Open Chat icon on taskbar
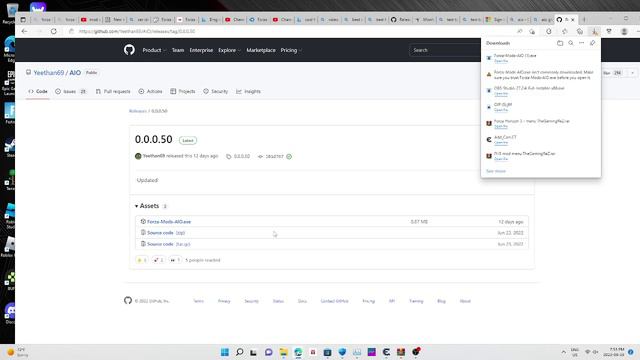The width and height of the screenshot is (640, 360). coord(269,352)
